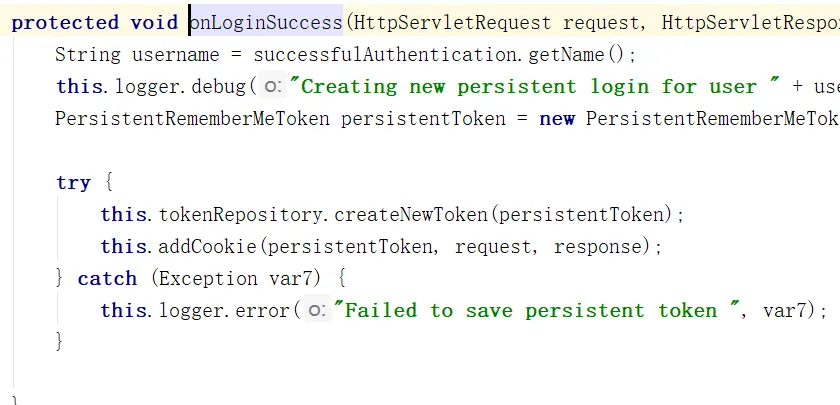Click the "new" keyword before PersistentRememberMeToken

pyautogui.click(x=557, y=119)
